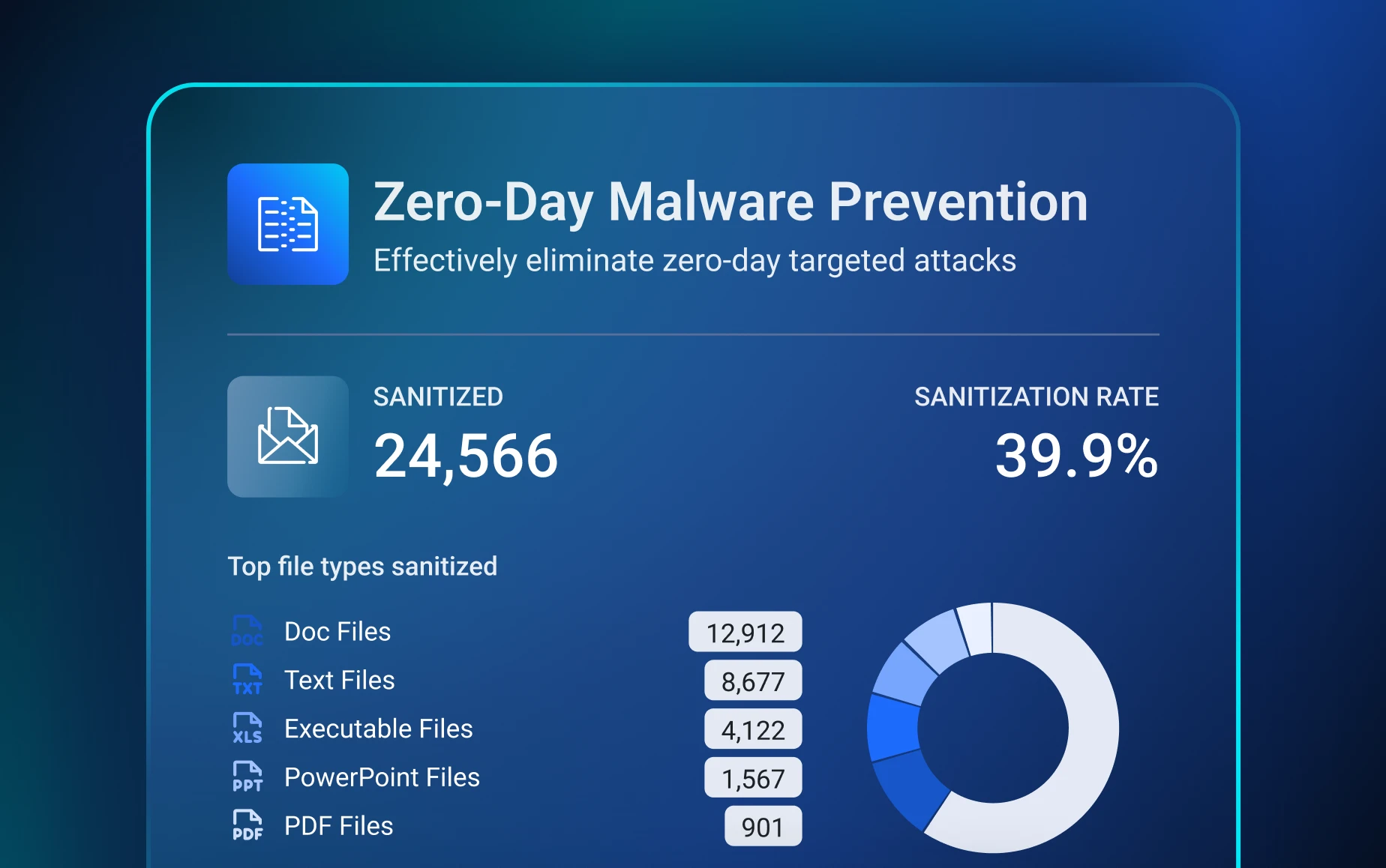Click the Zero-Day Malware Prevention document icon
1386x868 pixels.
[x=288, y=224]
